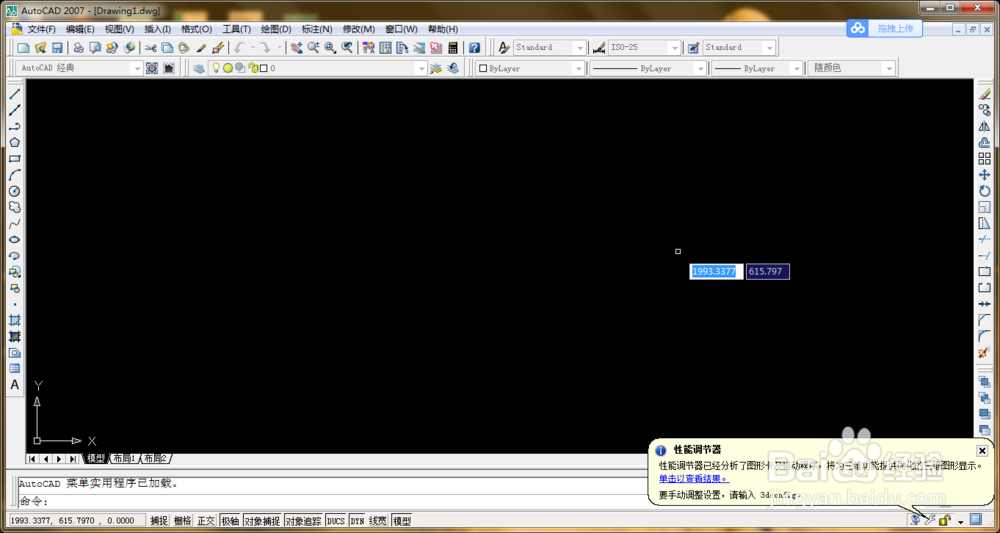Click the Move tool
The image size is (1000, 533).
pyautogui.click(x=984, y=175)
